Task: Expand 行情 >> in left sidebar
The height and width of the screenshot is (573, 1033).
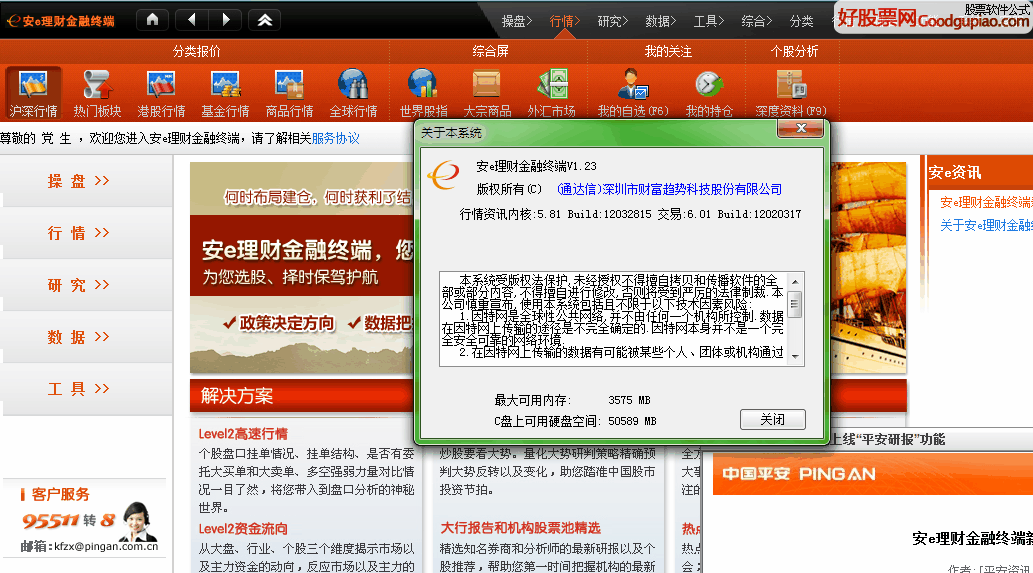Action: [x=78, y=233]
